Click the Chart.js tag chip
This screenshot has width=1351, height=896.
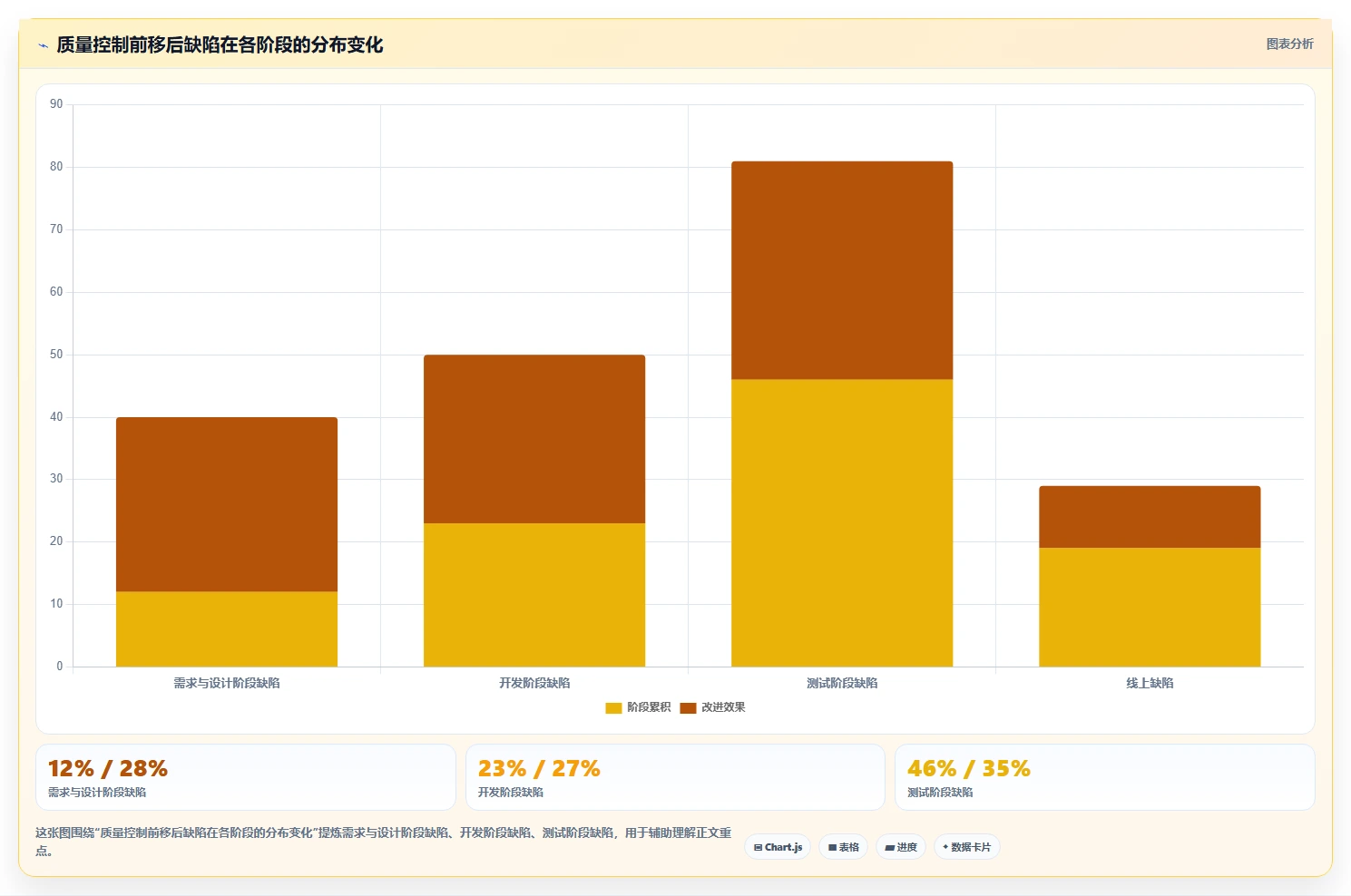click(x=778, y=847)
